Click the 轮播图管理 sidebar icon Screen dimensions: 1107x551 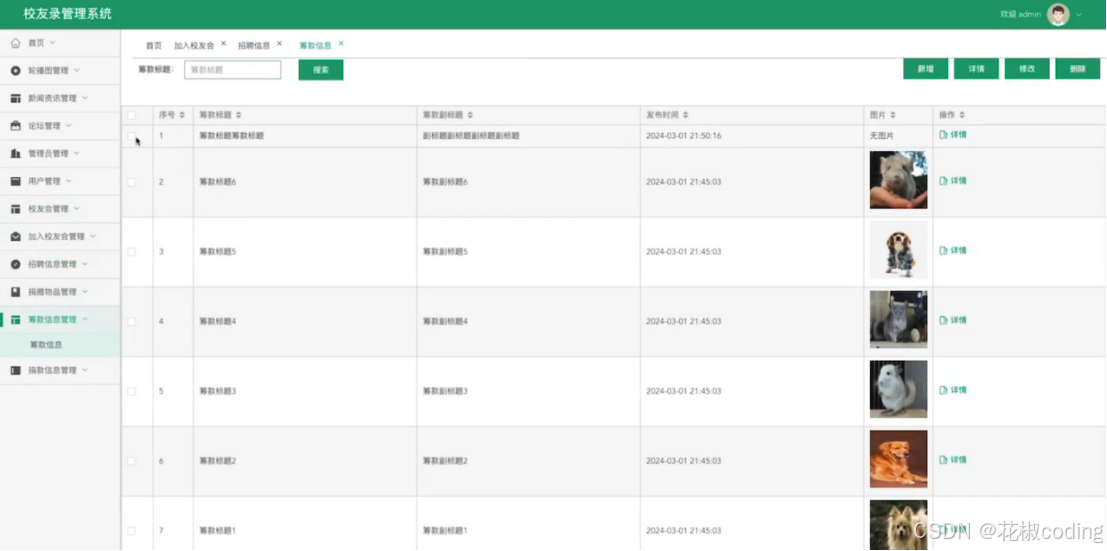[x=16, y=71]
